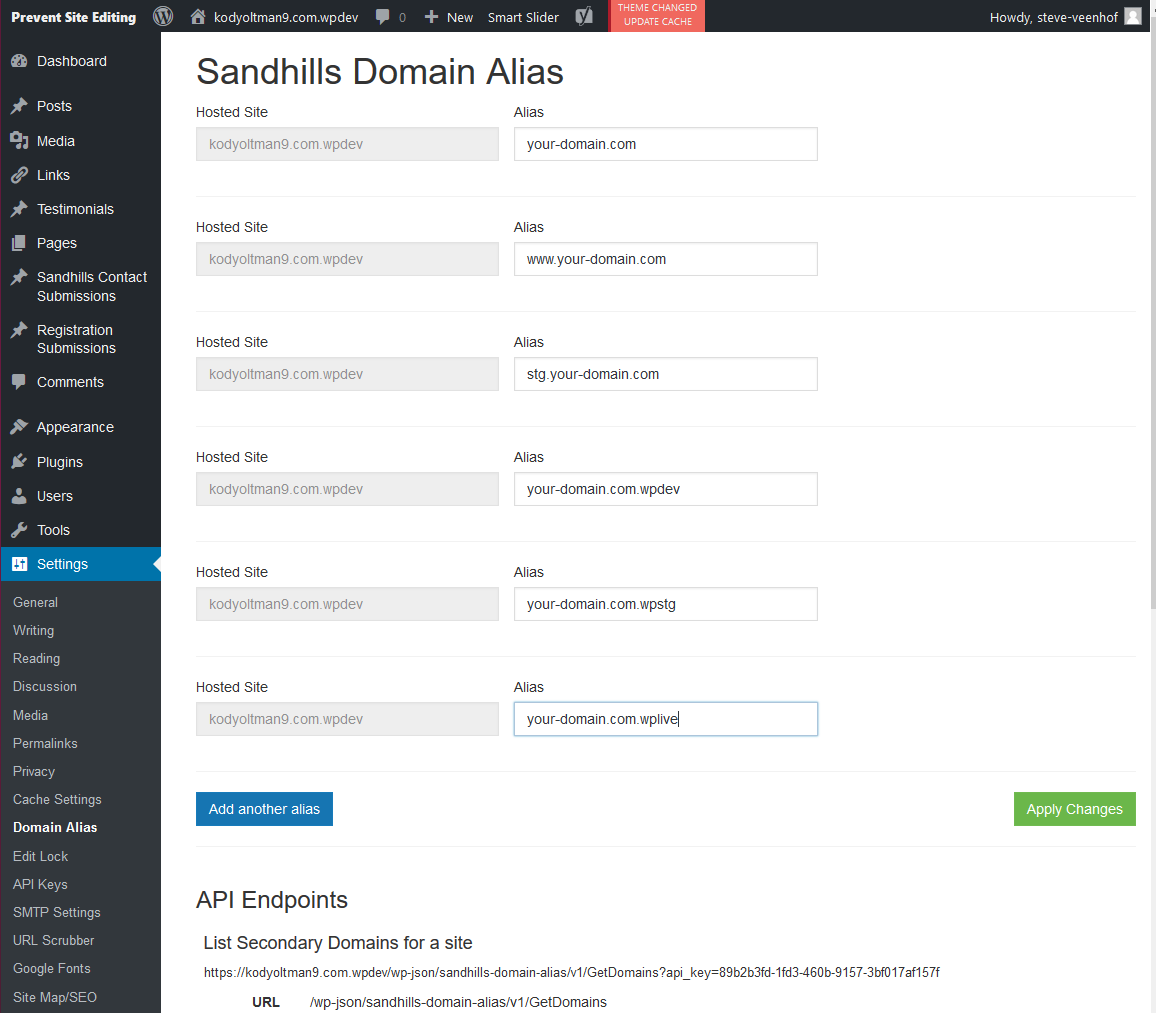Click the Testimonials pin icon
Viewport: 1156px width, 1013px height.
[x=19, y=209]
